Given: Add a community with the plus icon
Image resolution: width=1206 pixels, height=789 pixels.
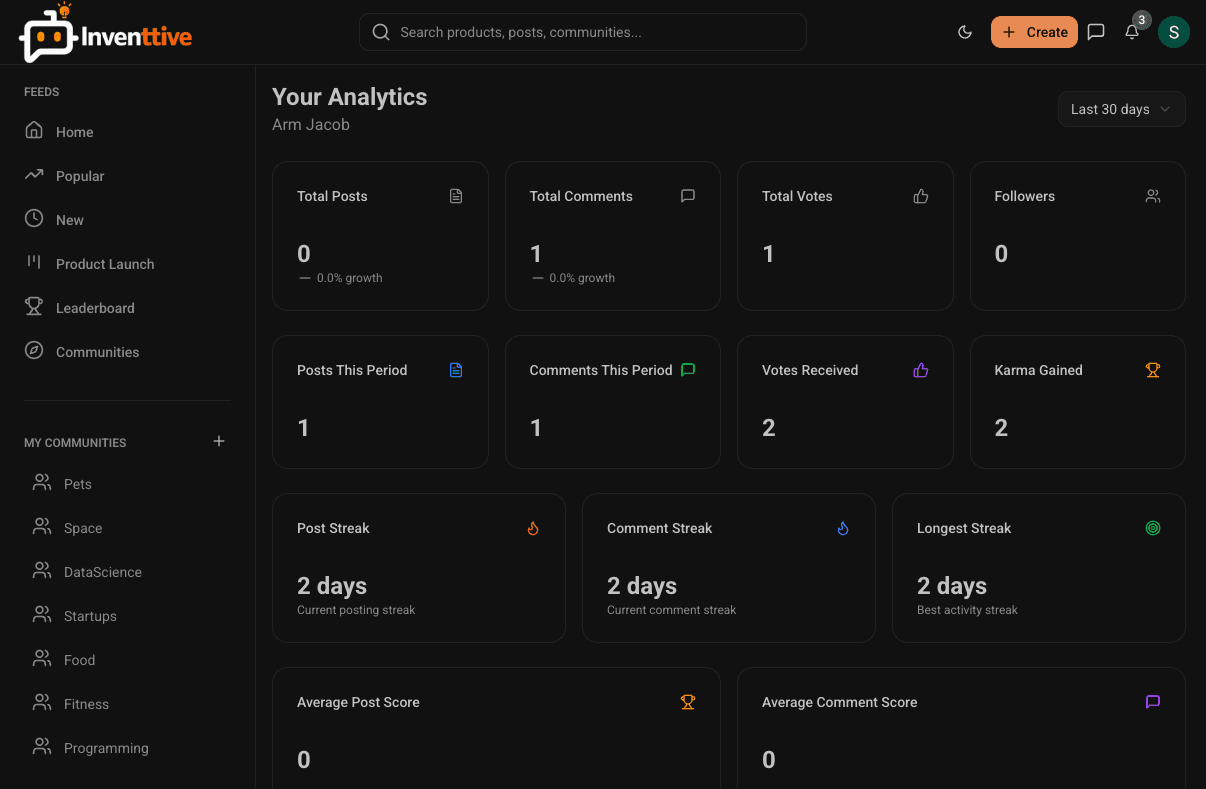Looking at the screenshot, I should (219, 441).
